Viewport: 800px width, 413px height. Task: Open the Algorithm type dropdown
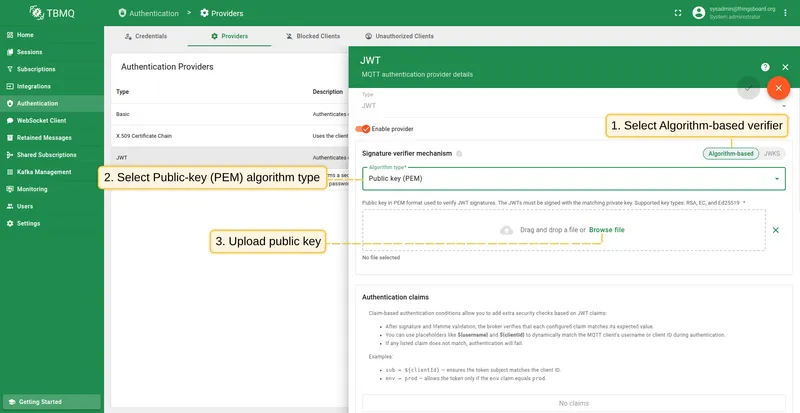coord(573,179)
